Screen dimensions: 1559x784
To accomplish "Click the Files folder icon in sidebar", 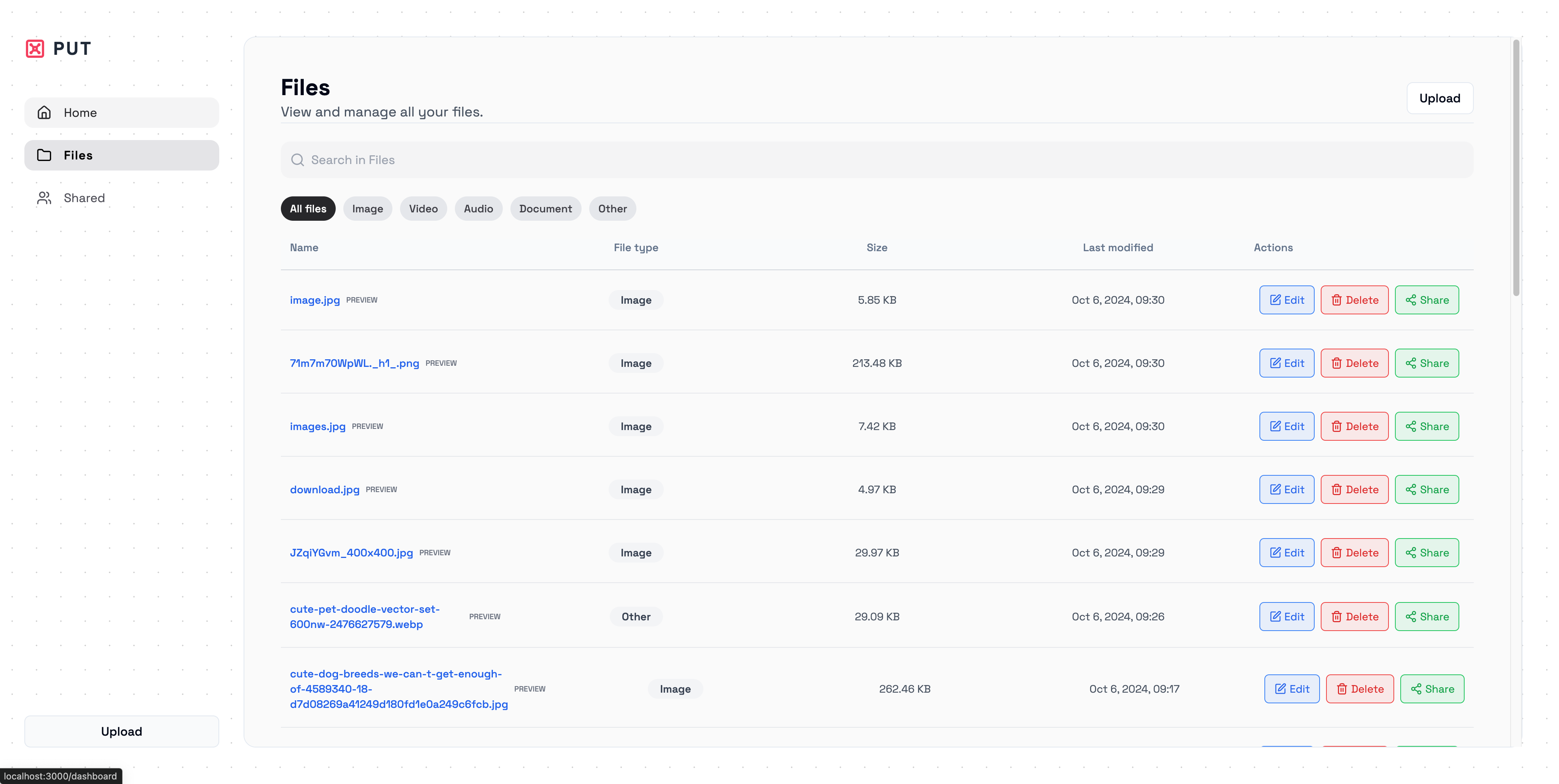I will [44, 156].
